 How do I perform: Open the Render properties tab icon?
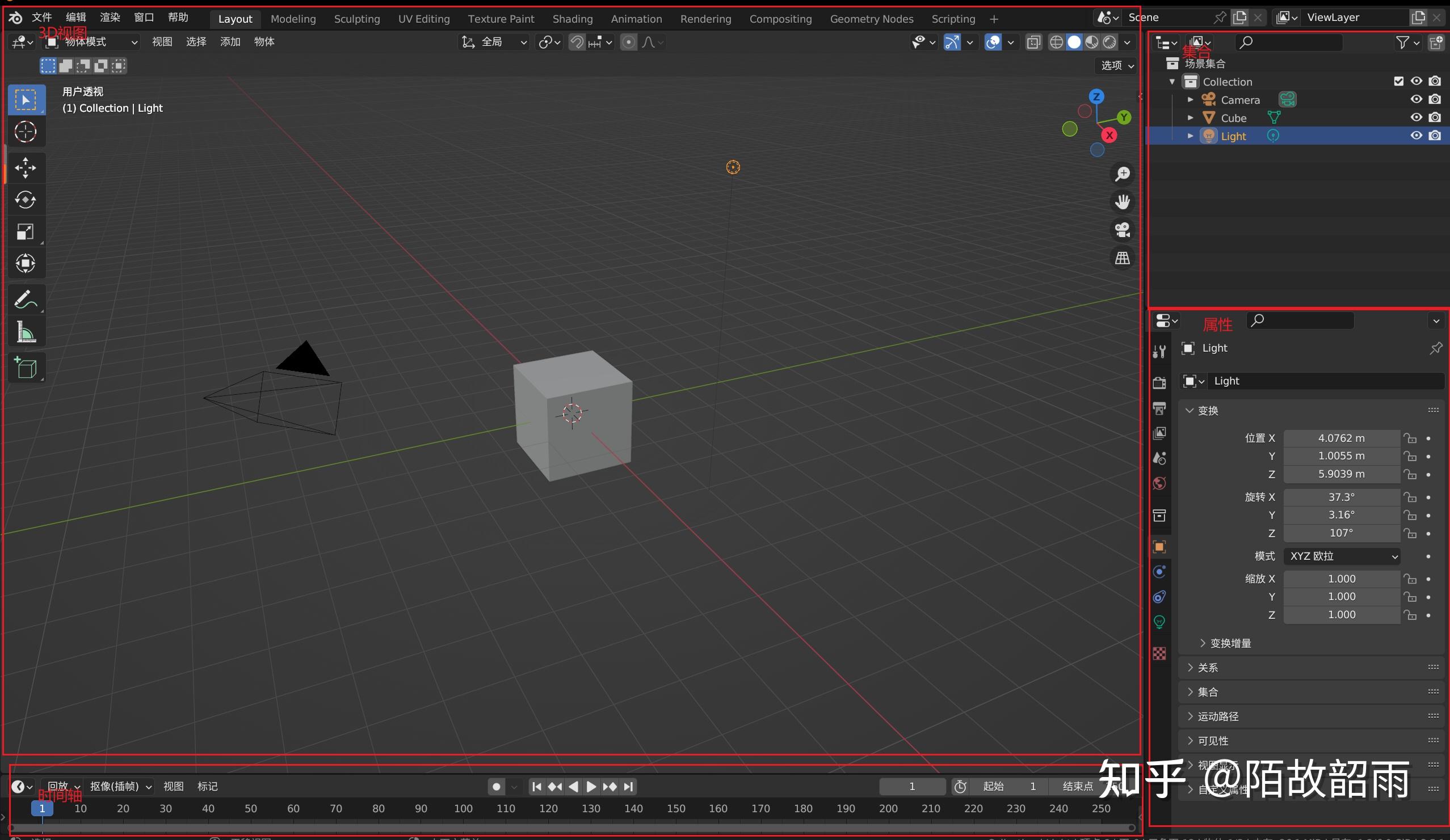click(1159, 383)
